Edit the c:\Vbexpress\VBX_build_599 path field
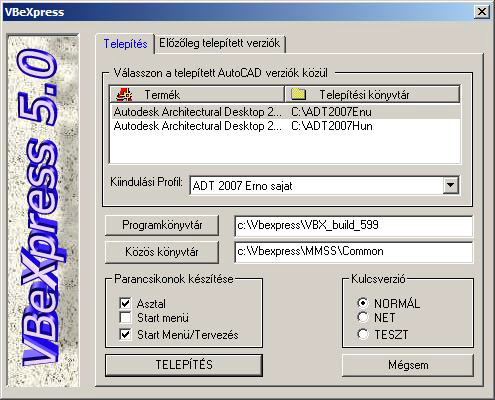 pyautogui.click(x=354, y=225)
